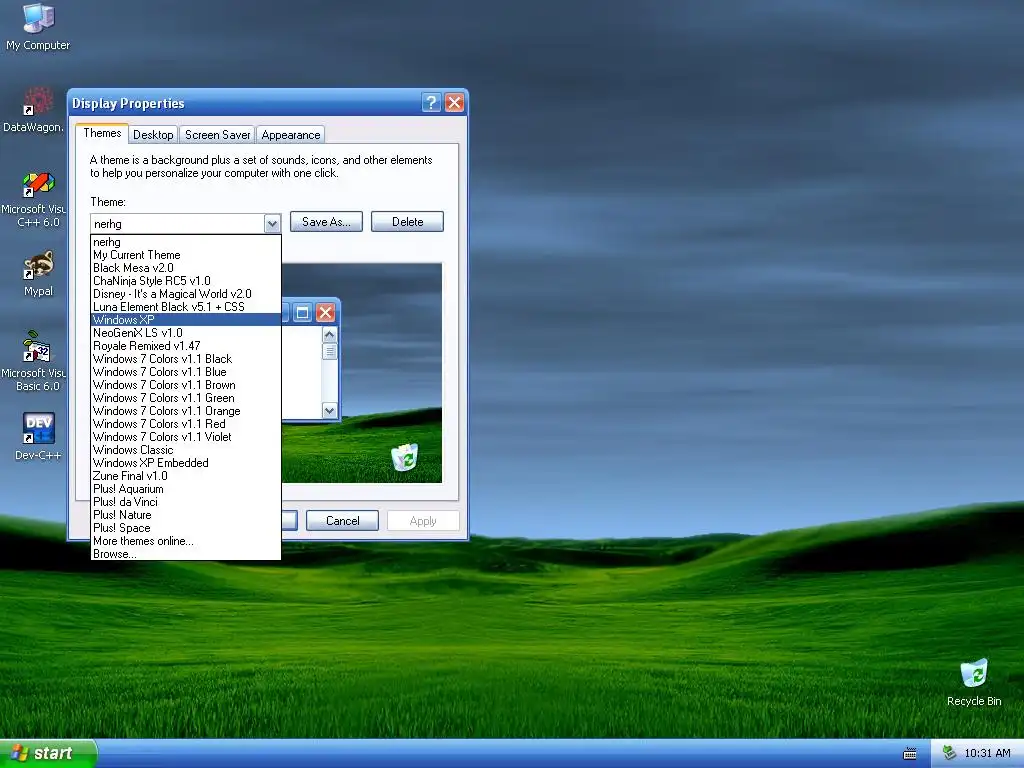The width and height of the screenshot is (1024, 768).
Task: Choose the Royale Remixed v1.47 theme
Action: 186,345
